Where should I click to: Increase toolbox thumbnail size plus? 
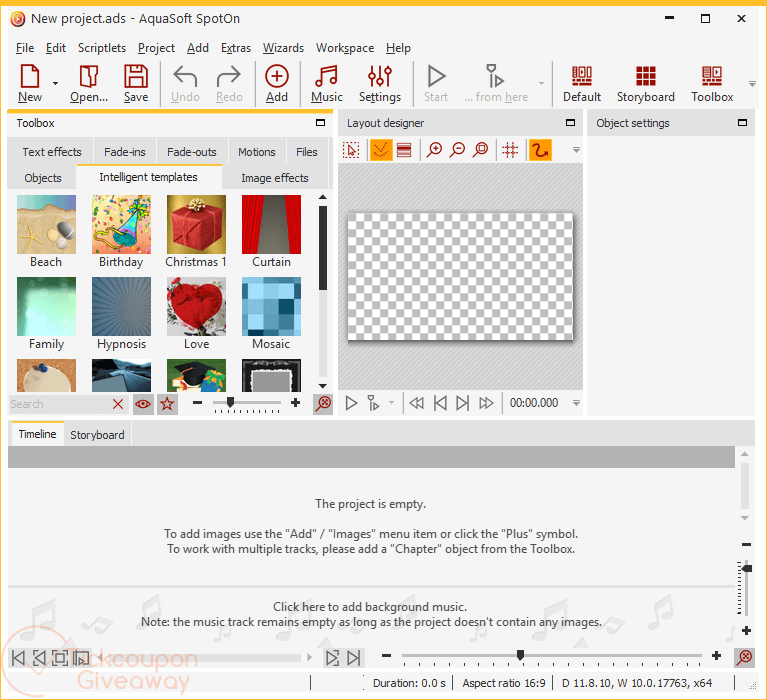295,403
